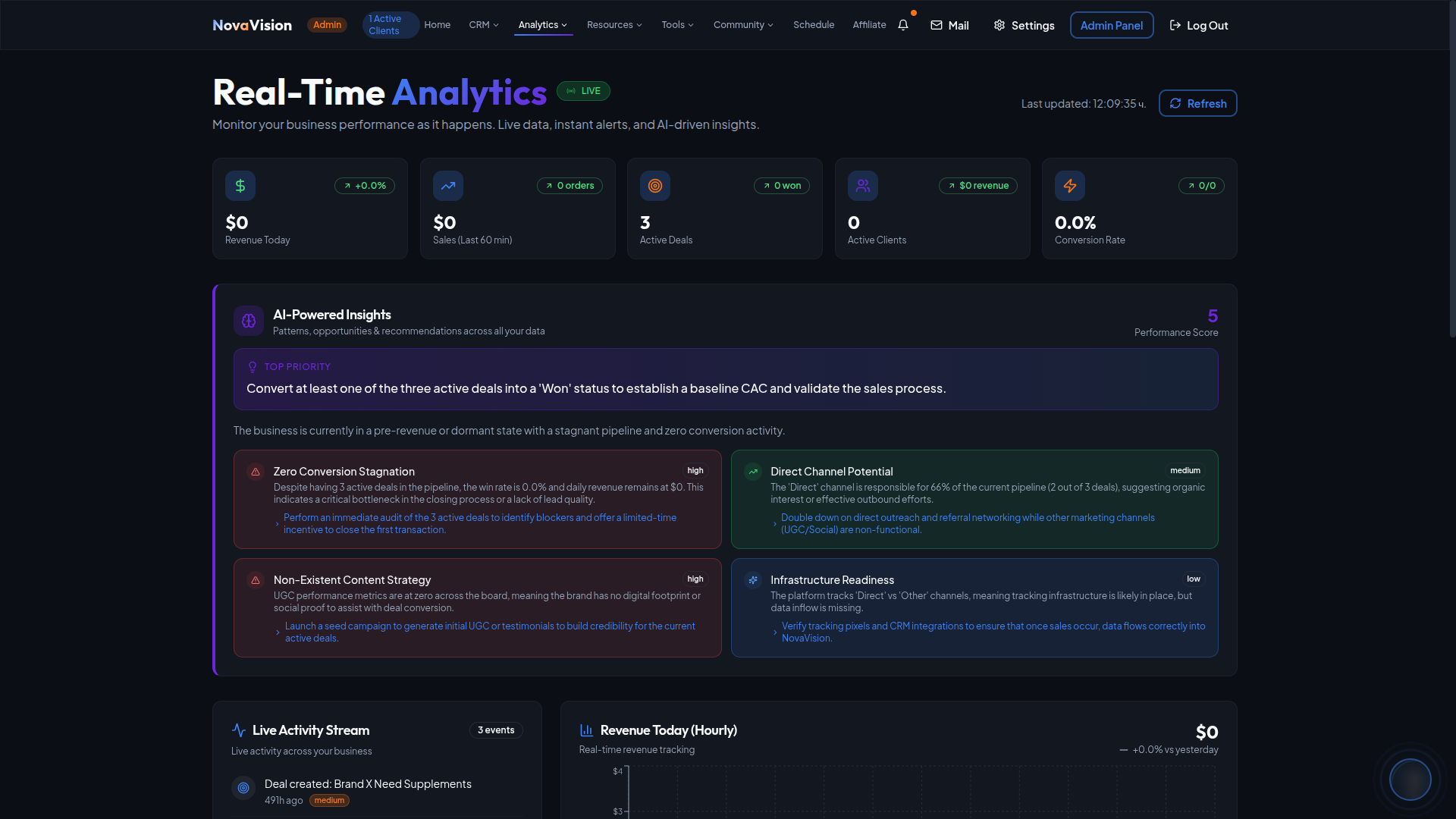
Task: Click the floating assistant orb icon
Action: [x=1410, y=779]
